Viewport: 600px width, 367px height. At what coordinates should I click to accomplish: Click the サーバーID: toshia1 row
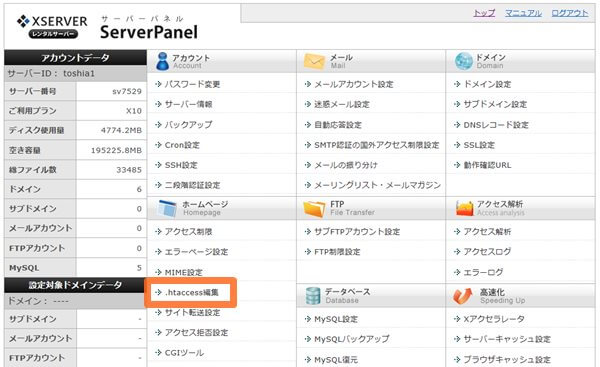(75, 73)
